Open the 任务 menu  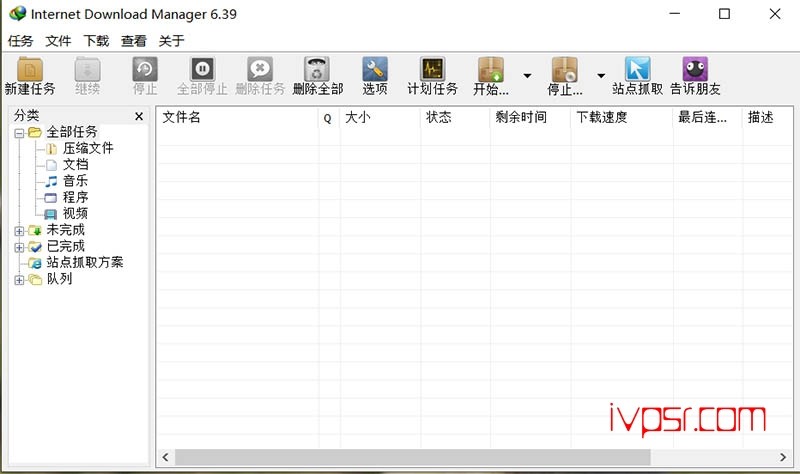20,40
